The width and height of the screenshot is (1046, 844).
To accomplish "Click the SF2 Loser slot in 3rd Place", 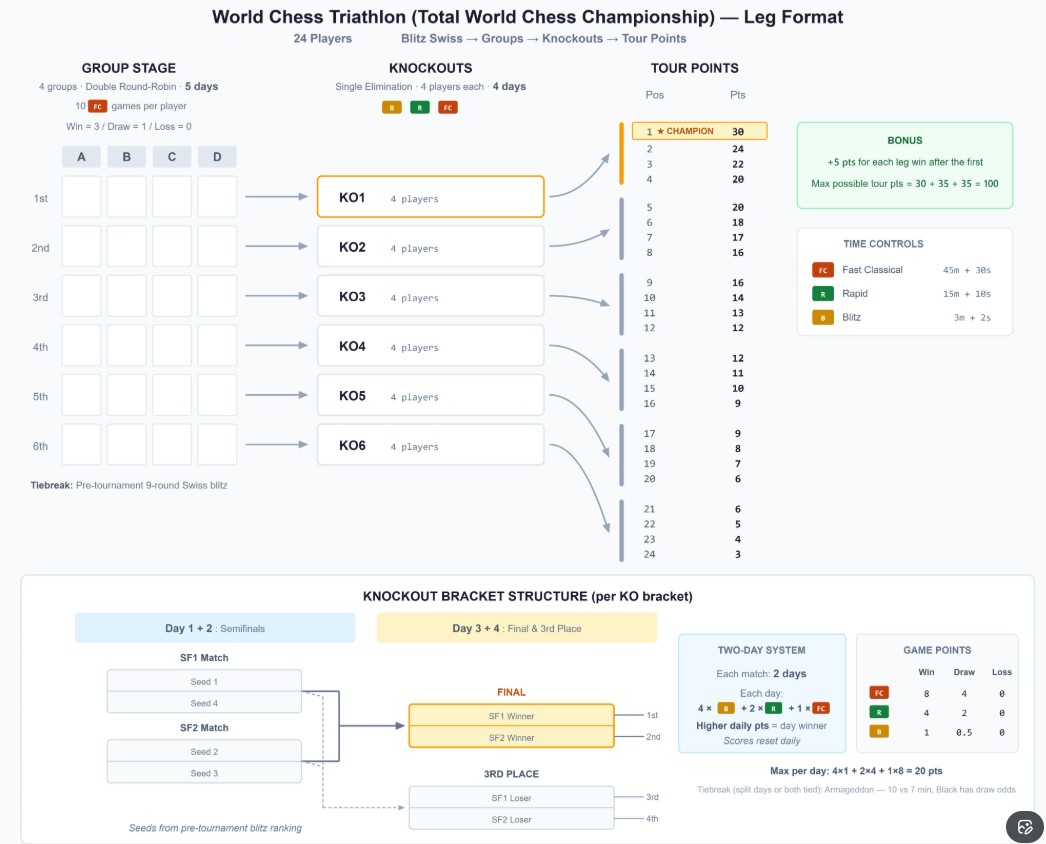I will point(511,818).
